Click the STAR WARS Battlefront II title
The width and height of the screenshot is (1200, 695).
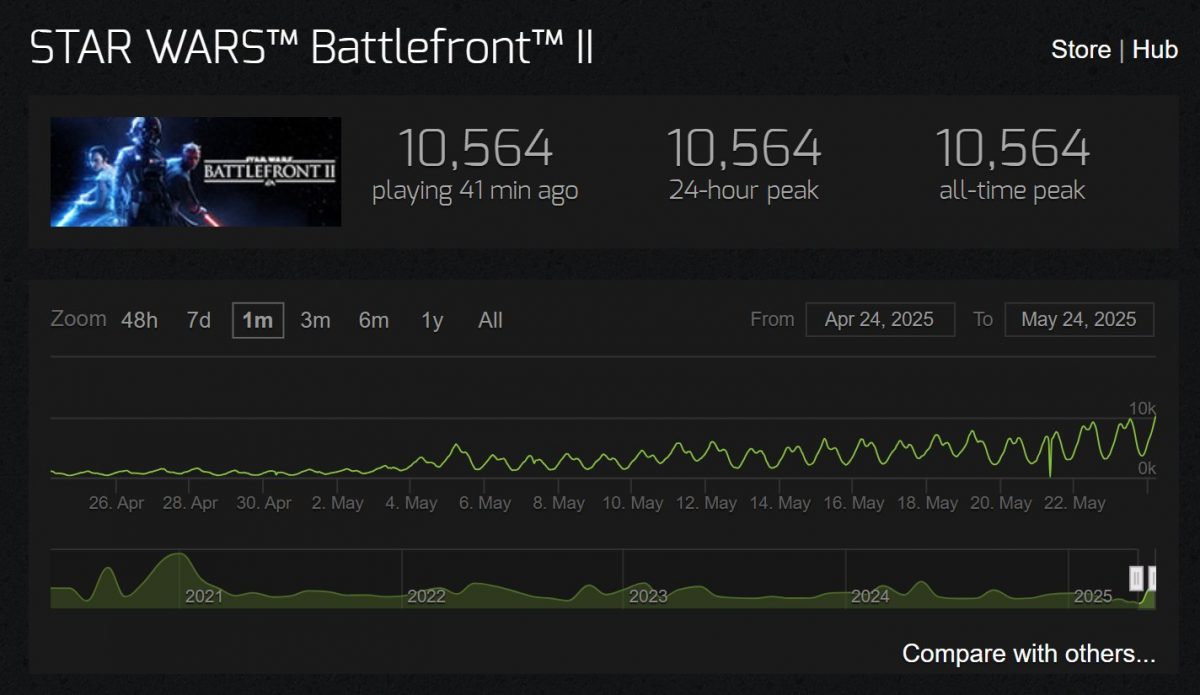click(312, 48)
